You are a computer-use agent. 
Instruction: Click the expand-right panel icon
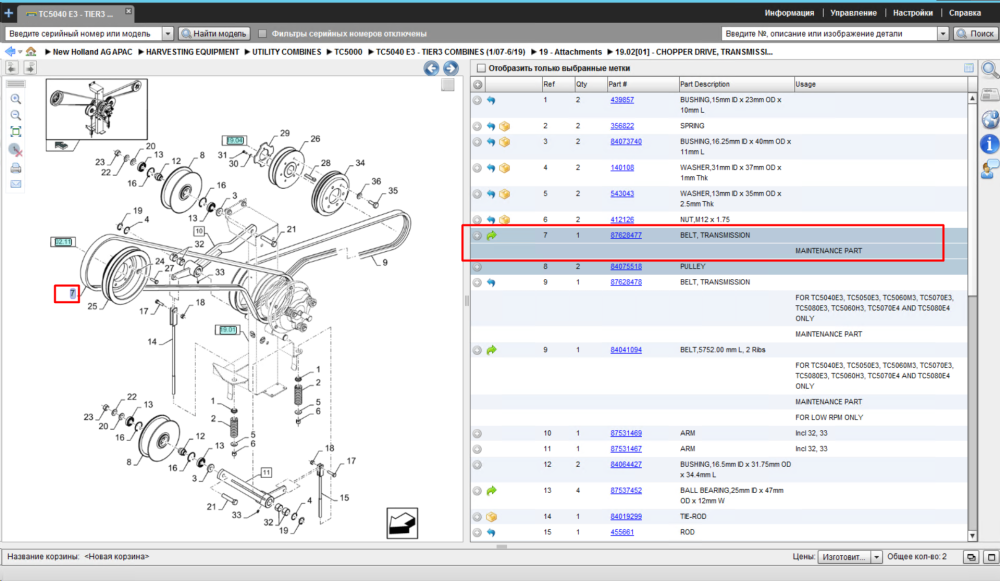click(29, 67)
